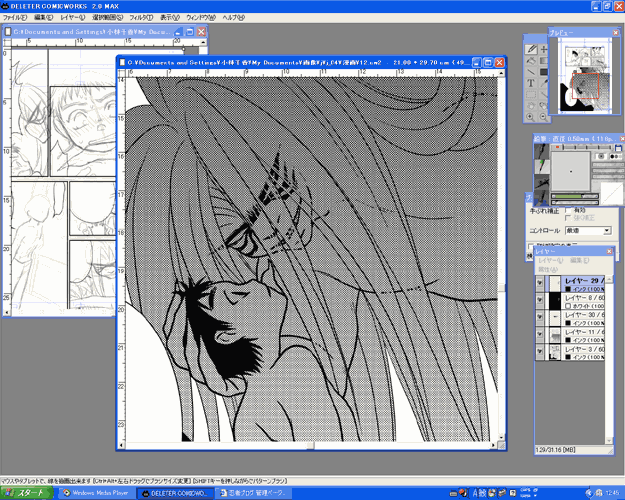Select the Zoom in magnifier tool
Screen dimensions: 625x500
531,117
